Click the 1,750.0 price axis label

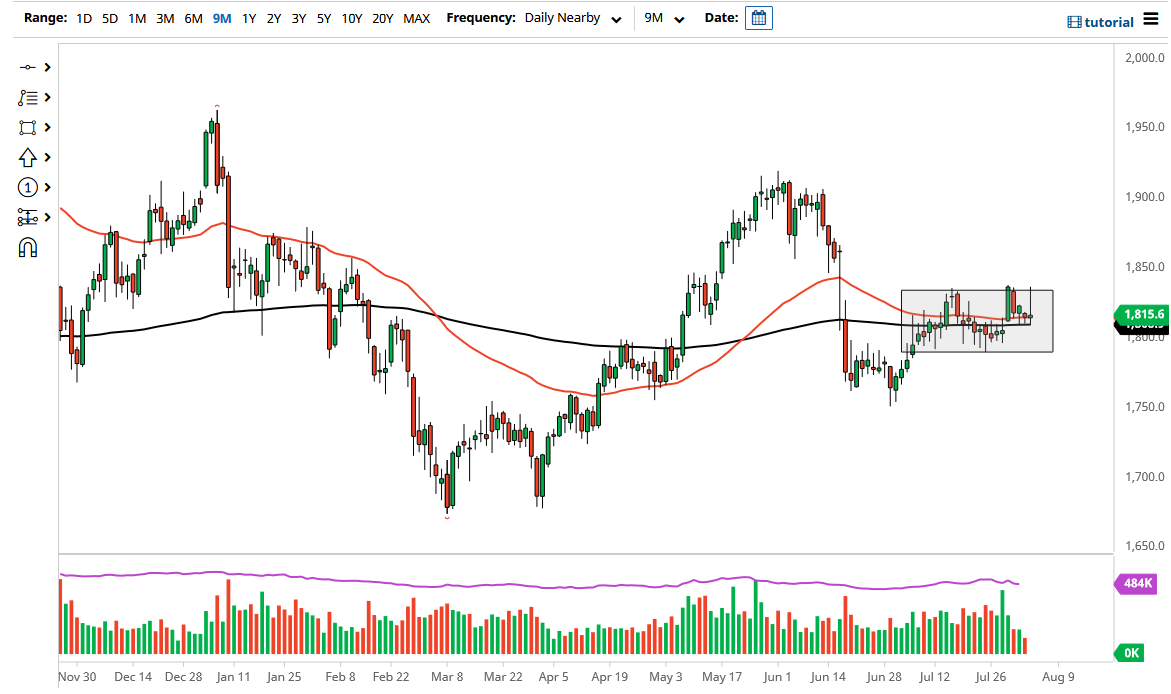click(1145, 407)
